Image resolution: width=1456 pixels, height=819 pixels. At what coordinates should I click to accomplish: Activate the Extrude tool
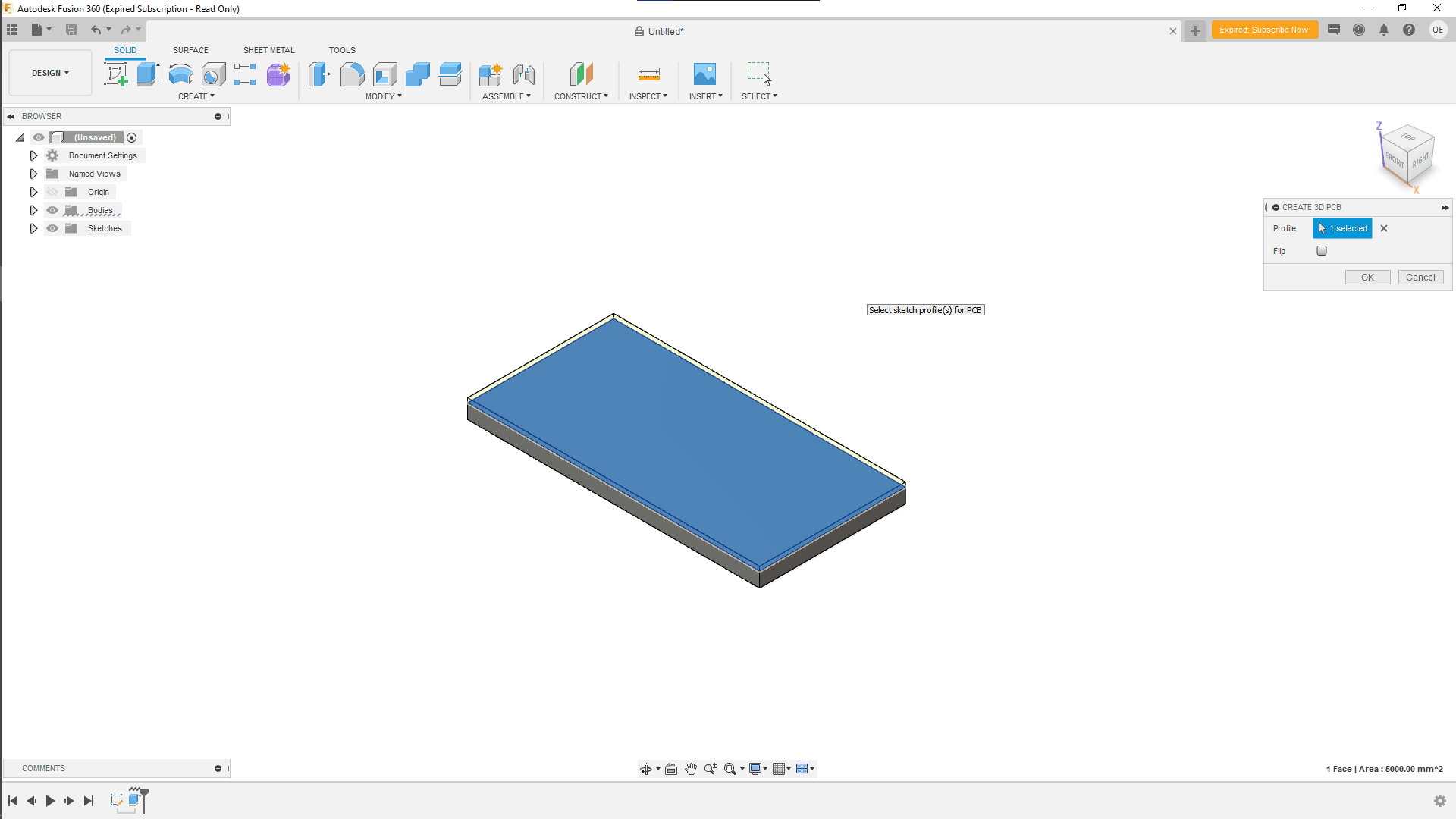point(147,74)
